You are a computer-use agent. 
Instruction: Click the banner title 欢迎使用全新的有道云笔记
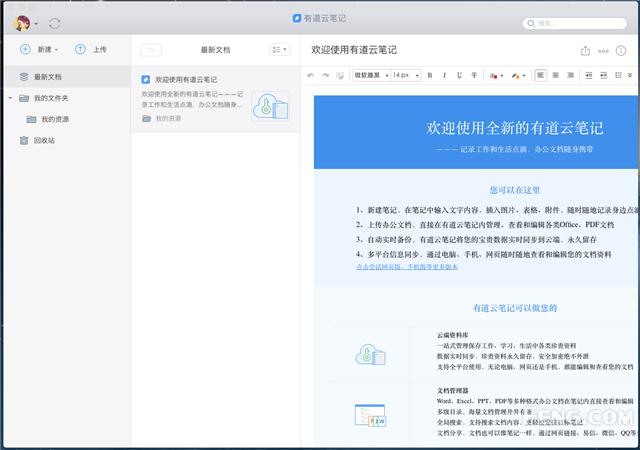(x=515, y=128)
